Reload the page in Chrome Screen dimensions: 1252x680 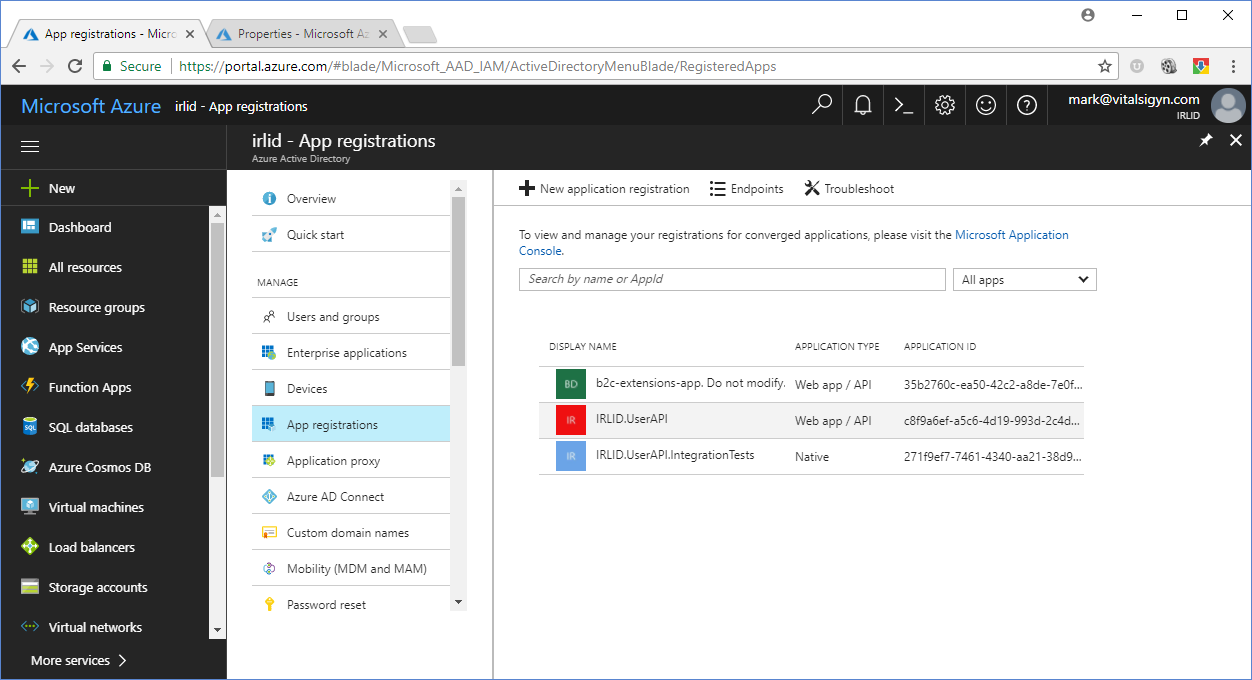75,66
